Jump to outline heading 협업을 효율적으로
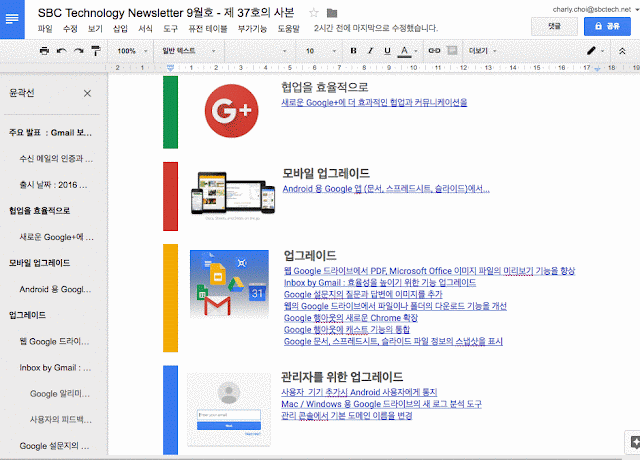This screenshot has height=460, width=640. pyautogui.click(x=39, y=211)
